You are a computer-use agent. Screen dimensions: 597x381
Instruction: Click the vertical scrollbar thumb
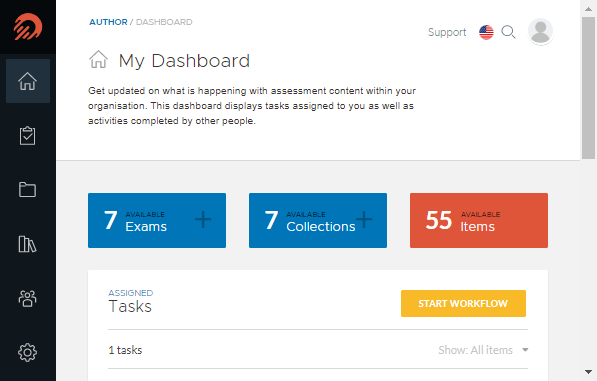(x=588, y=88)
